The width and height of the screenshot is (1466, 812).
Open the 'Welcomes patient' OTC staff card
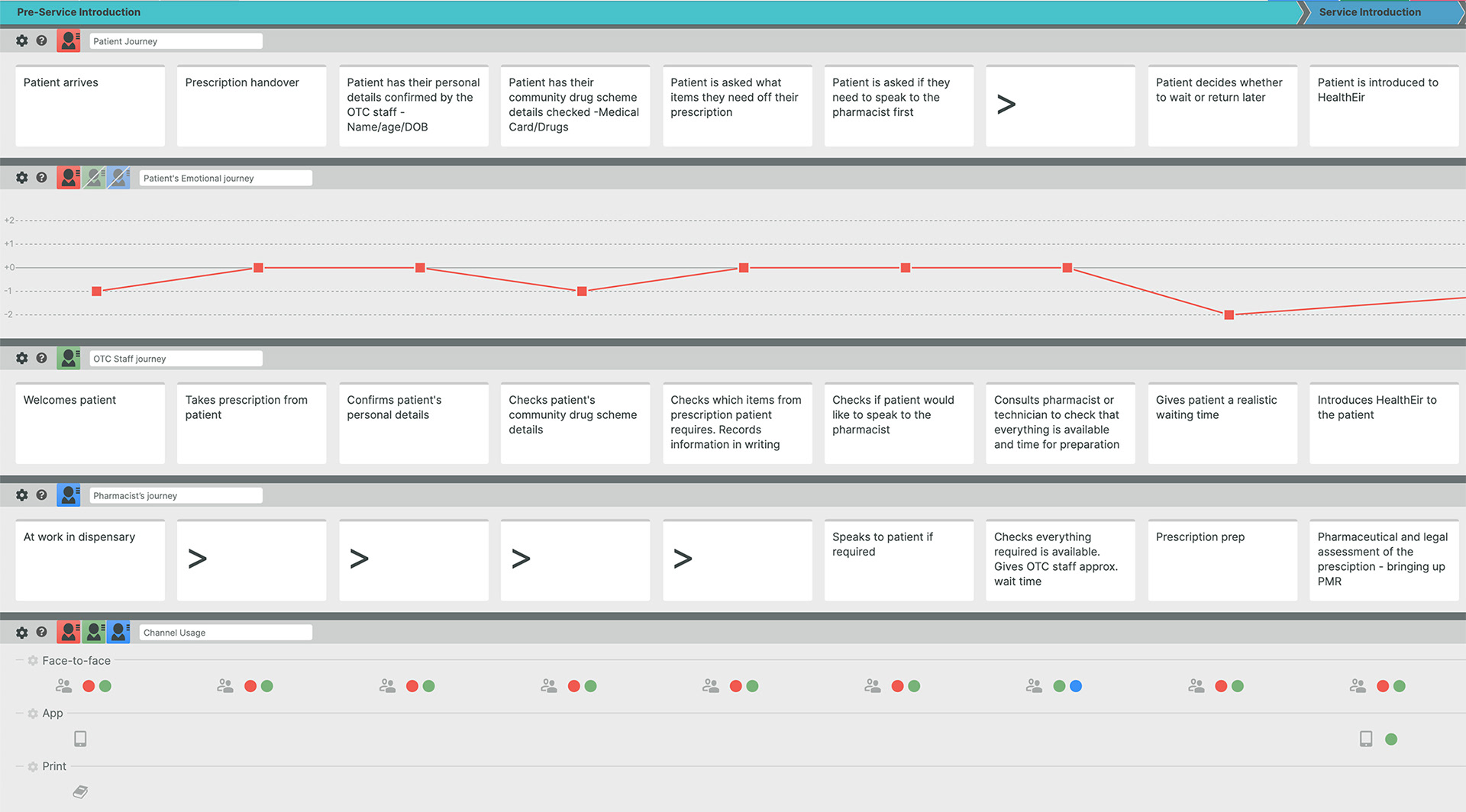[90, 423]
